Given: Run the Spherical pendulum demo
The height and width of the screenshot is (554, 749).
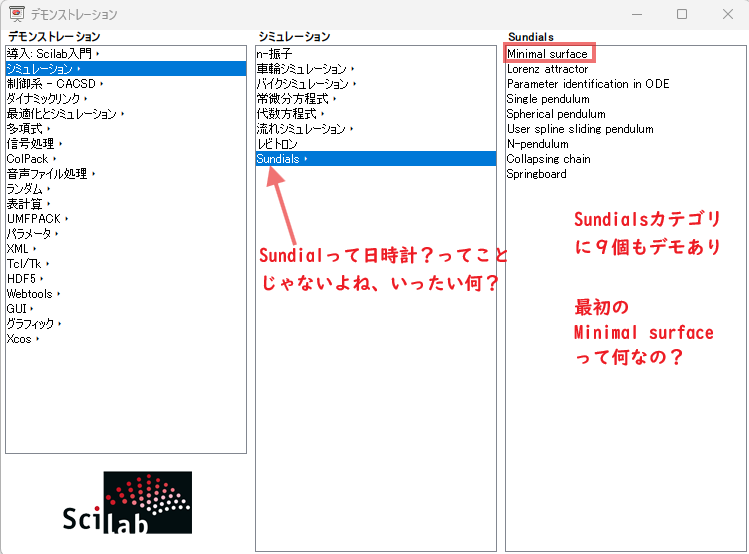Looking at the screenshot, I should pos(626,114).
